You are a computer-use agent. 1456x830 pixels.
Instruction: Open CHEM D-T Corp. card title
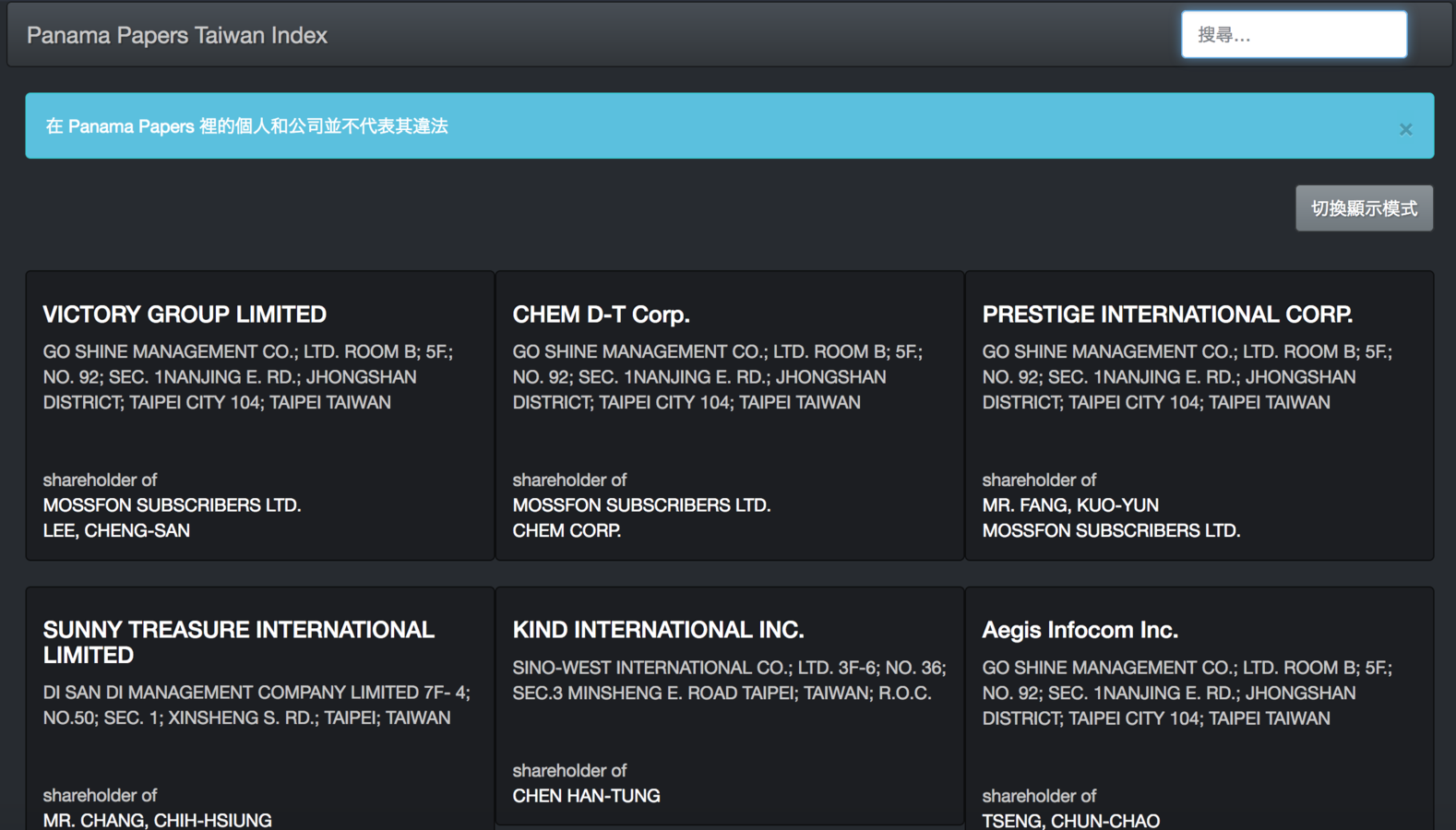[601, 314]
